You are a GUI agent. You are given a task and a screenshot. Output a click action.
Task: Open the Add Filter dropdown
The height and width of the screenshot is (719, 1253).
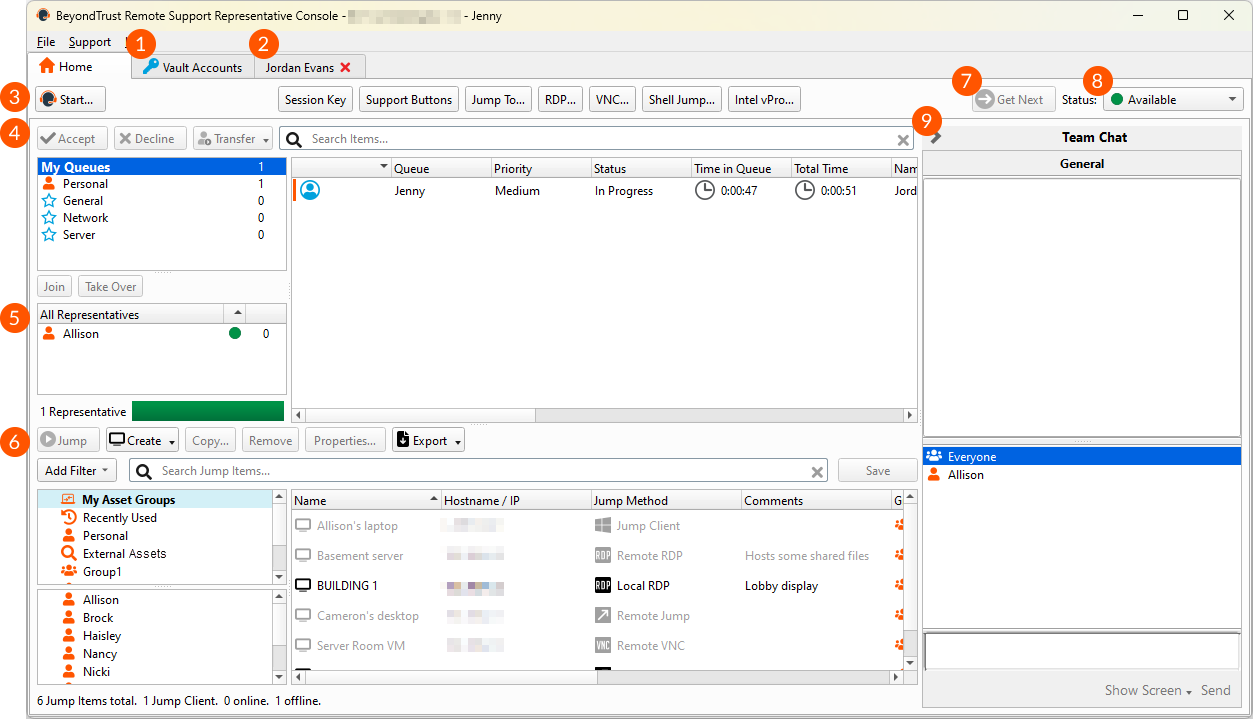click(77, 470)
